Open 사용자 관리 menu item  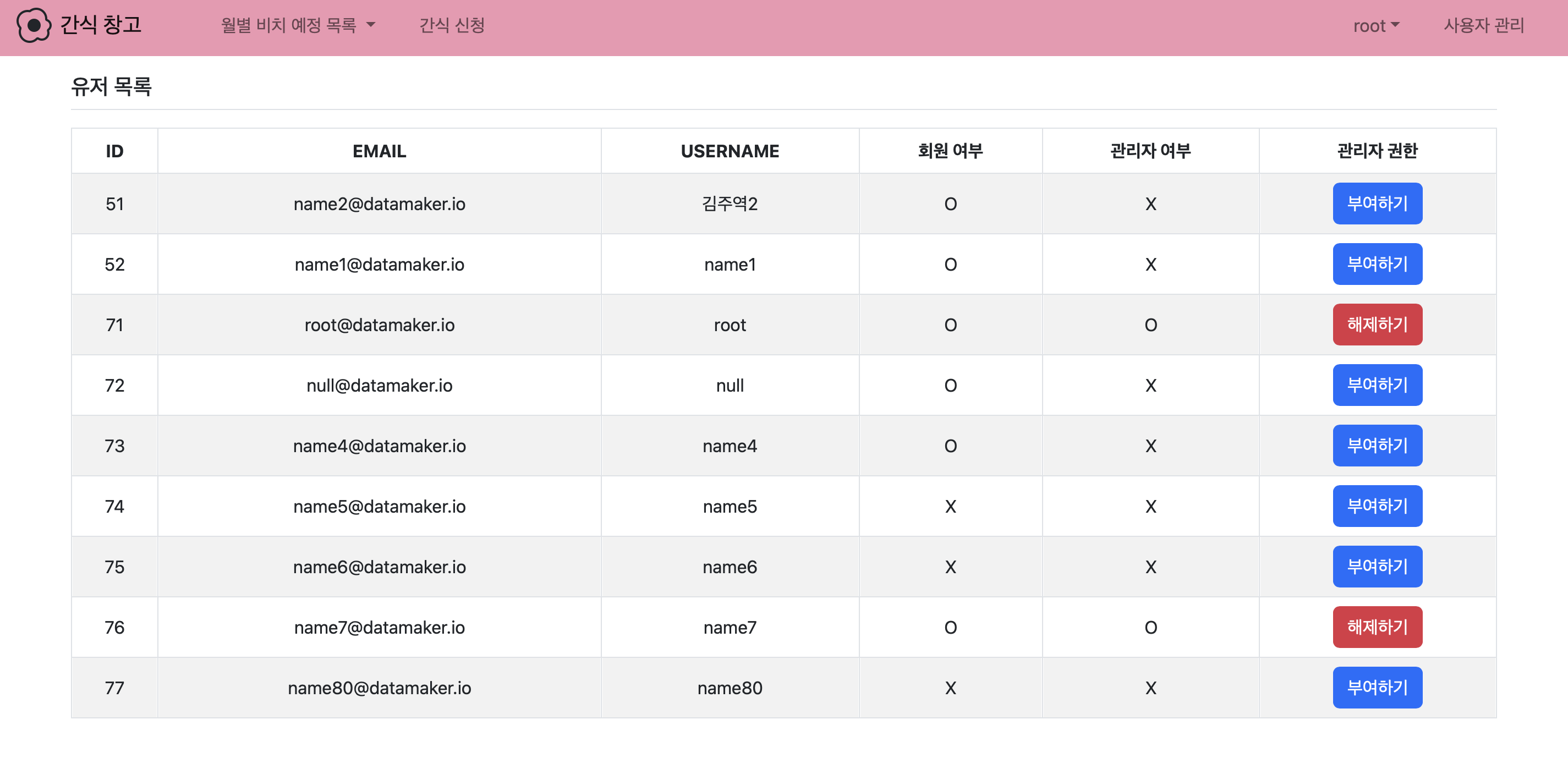click(x=1483, y=25)
